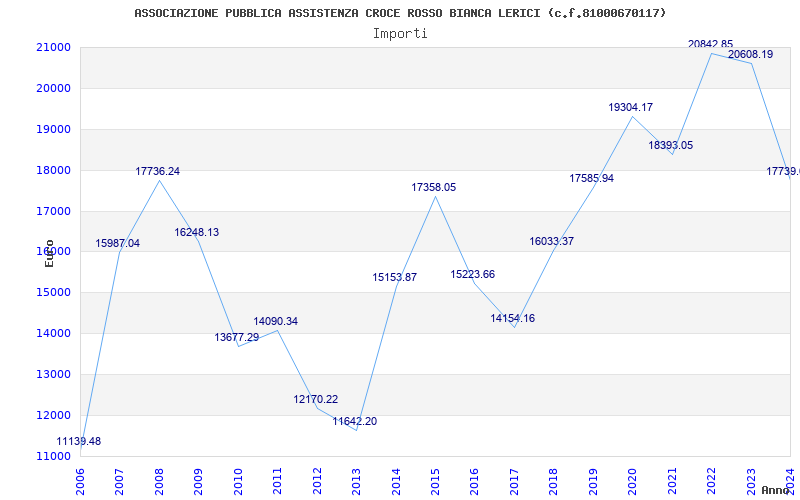This screenshot has width=800, height=500.
Task: Click the 2018 x-axis year label
Action: coord(554,481)
